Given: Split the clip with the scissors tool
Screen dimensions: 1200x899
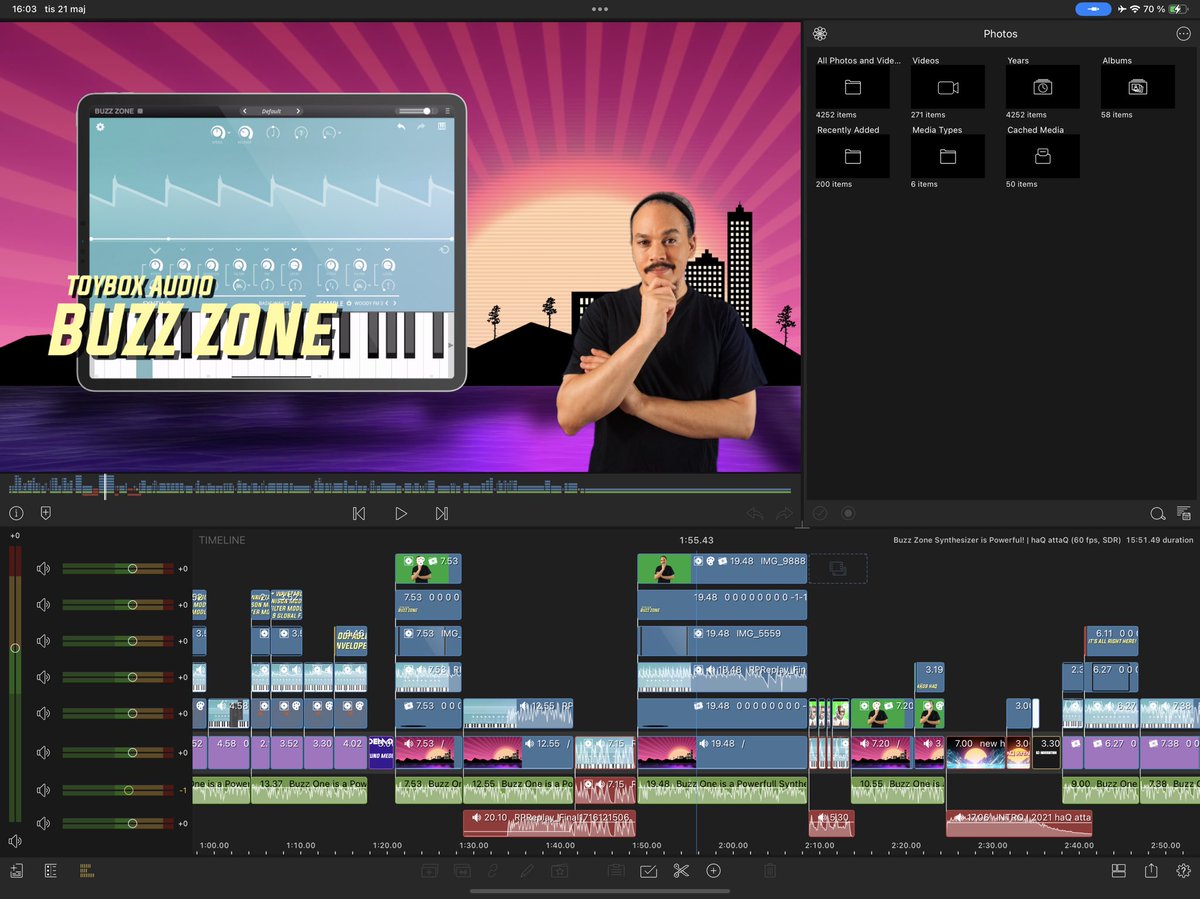Looking at the screenshot, I should pos(681,871).
